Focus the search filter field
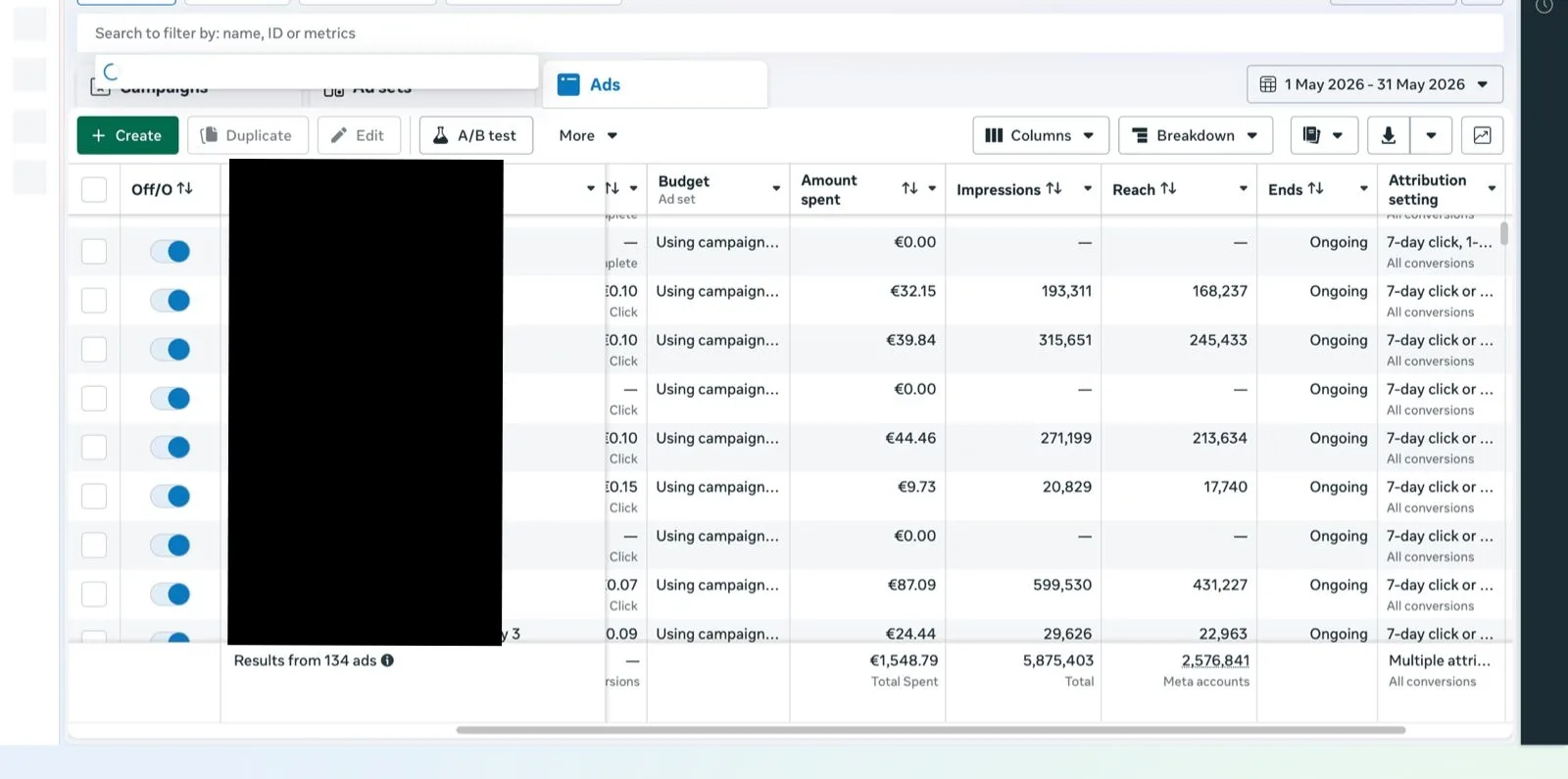Screen dimensions: 1568x779 [790, 33]
